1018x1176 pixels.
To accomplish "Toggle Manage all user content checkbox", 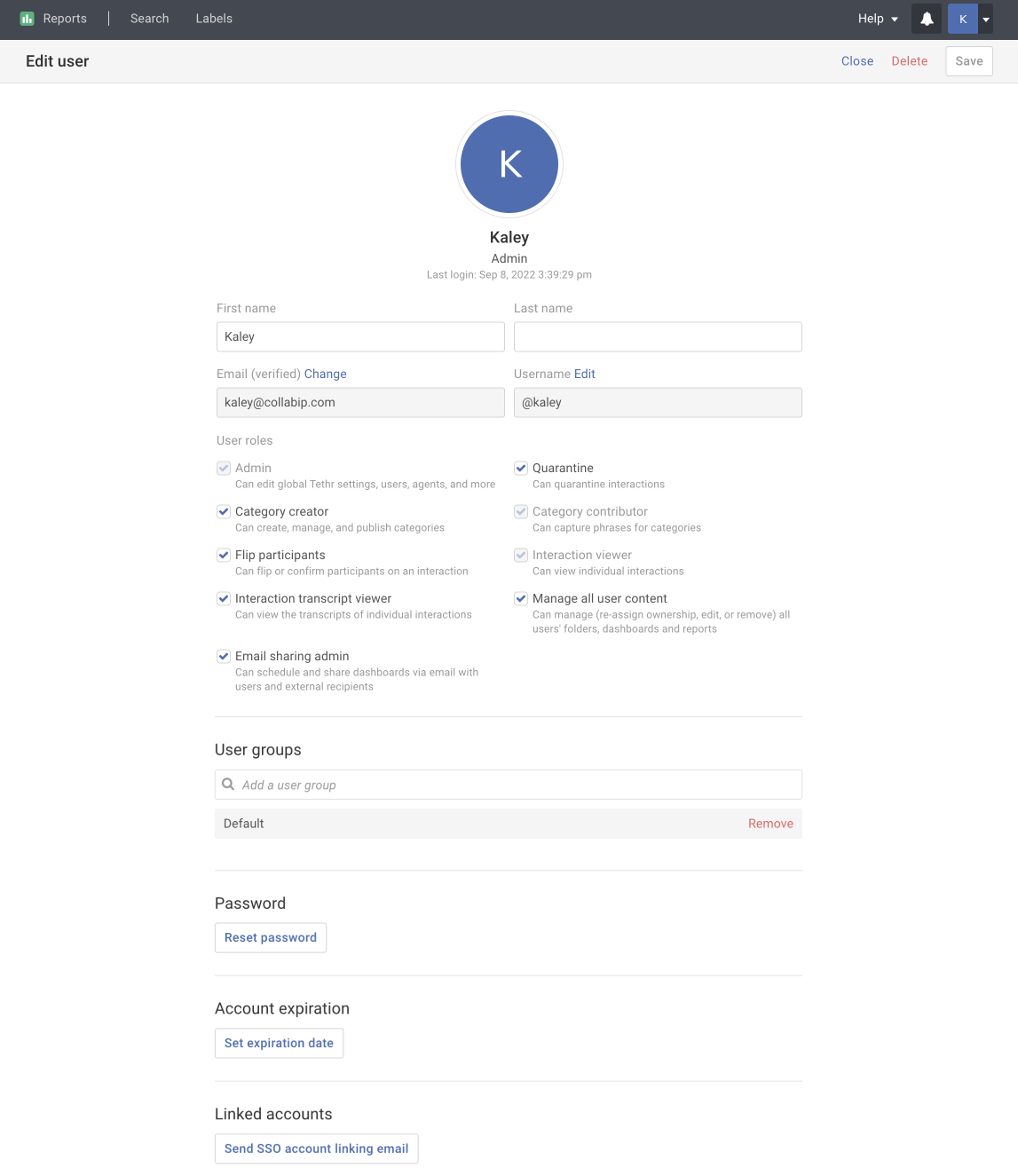I will coord(521,598).
